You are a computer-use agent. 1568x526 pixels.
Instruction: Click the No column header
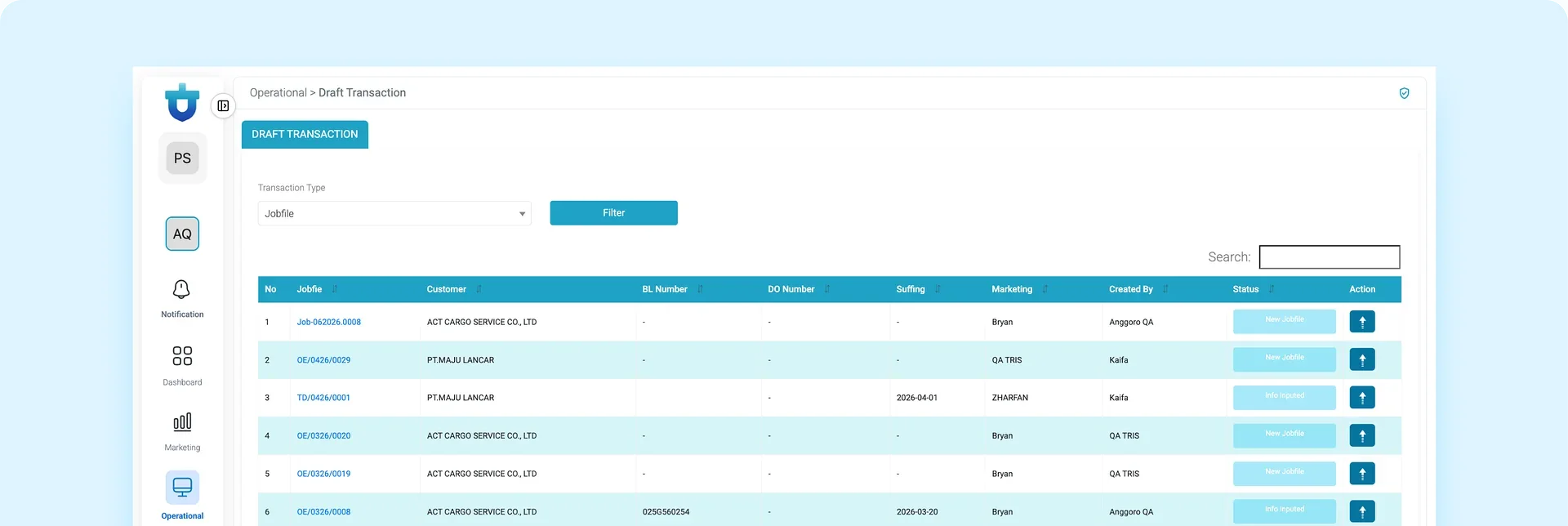tap(270, 289)
